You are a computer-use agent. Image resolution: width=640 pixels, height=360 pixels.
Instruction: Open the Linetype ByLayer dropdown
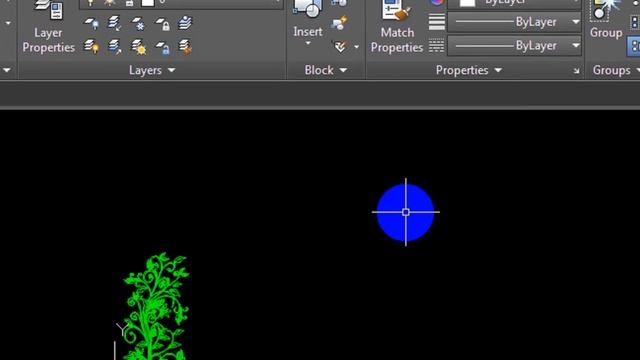(514, 45)
